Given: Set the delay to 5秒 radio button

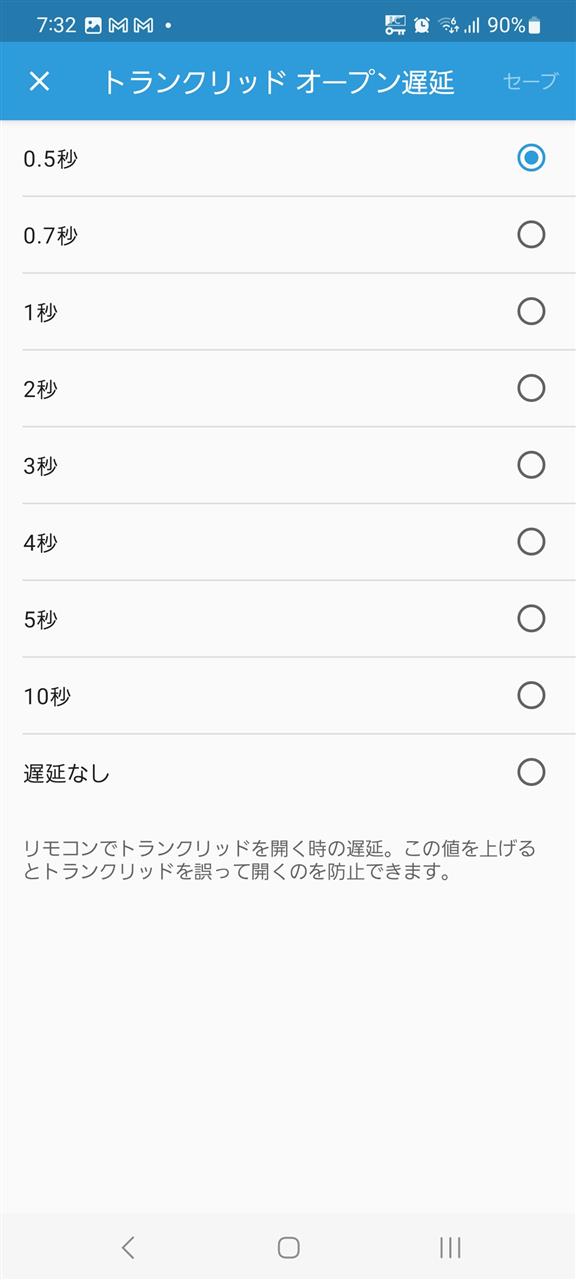Looking at the screenshot, I should point(531,618).
